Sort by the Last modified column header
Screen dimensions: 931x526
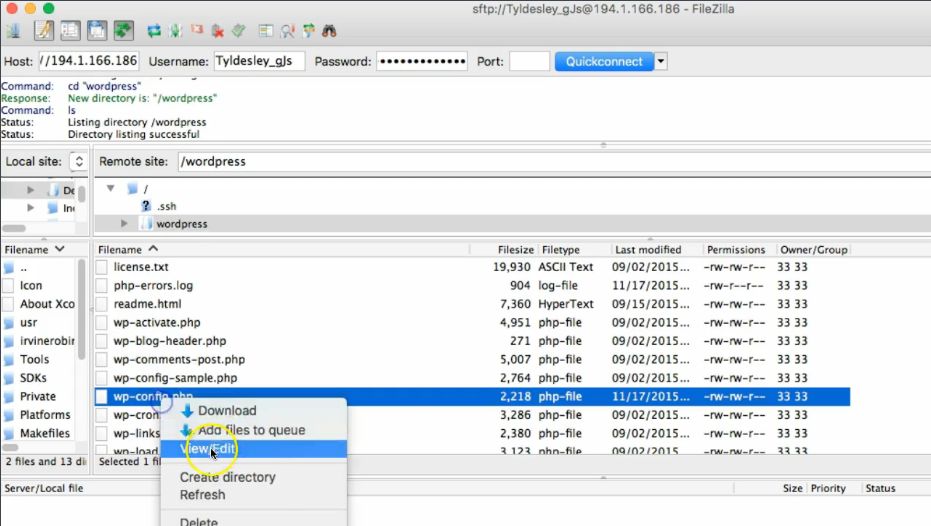coord(657,249)
